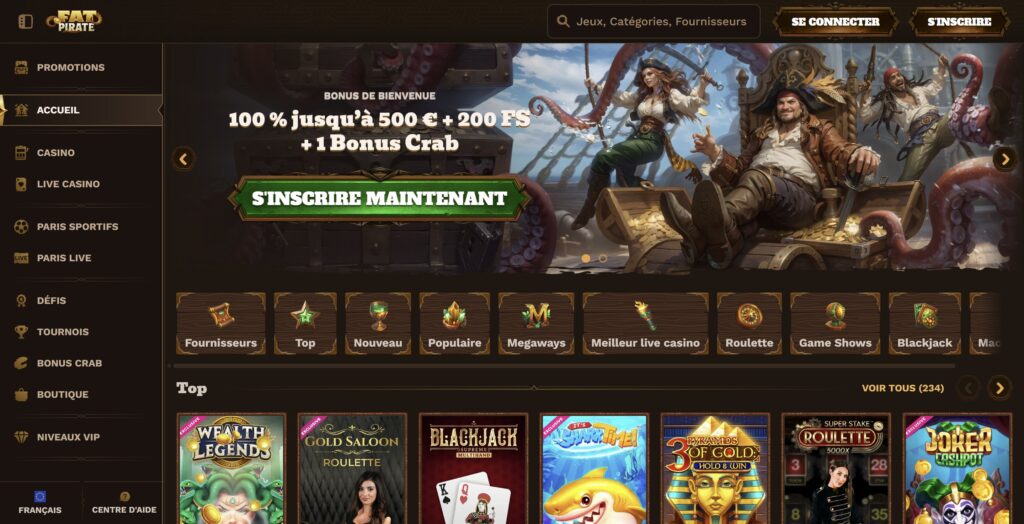
Task: Open the Niveaux VIP diamond icon
Action: pyautogui.click(x=22, y=437)
